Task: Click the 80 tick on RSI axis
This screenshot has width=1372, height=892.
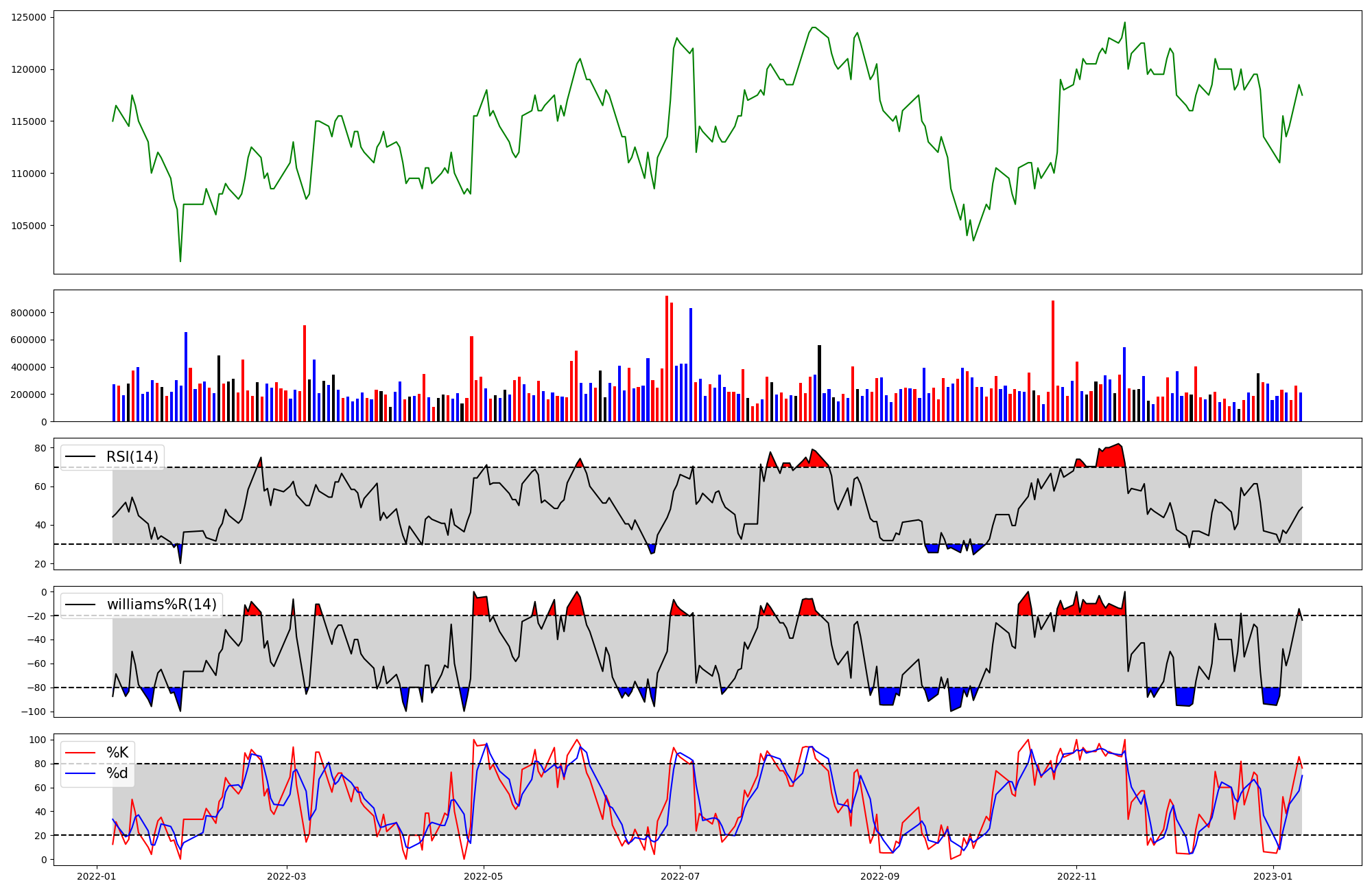Action: click(40, 449)
